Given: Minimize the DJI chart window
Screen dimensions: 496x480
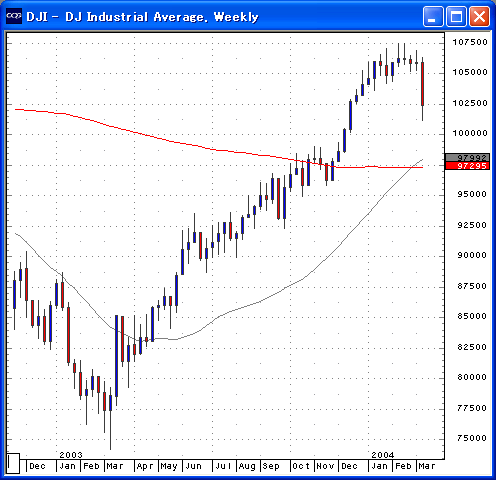Looking at the screenshot, I should [433, 16].
